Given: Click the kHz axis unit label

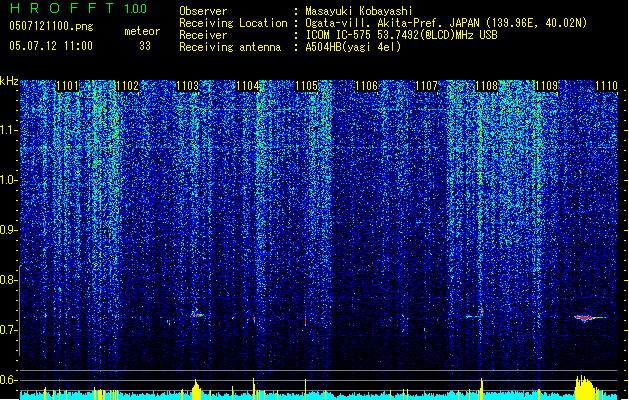Looking at the screenshot, I should click(x=9, y=81).
